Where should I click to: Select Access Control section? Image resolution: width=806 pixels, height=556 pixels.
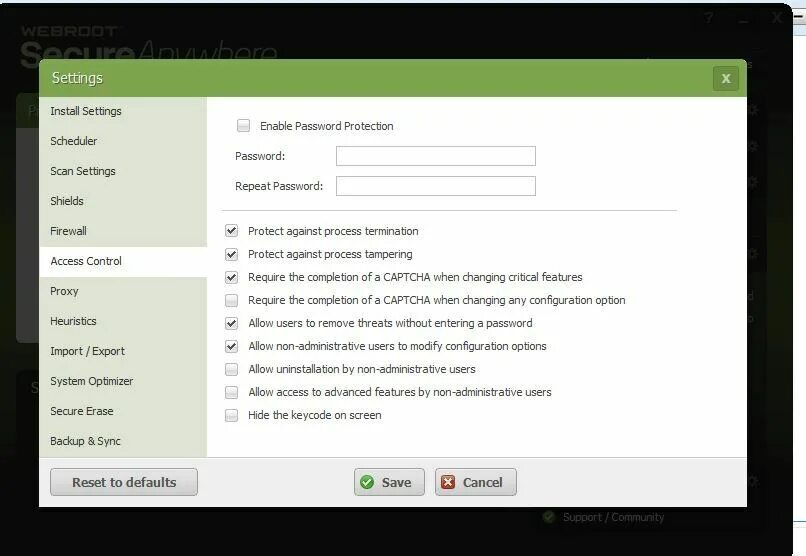[x=123, y=261]
